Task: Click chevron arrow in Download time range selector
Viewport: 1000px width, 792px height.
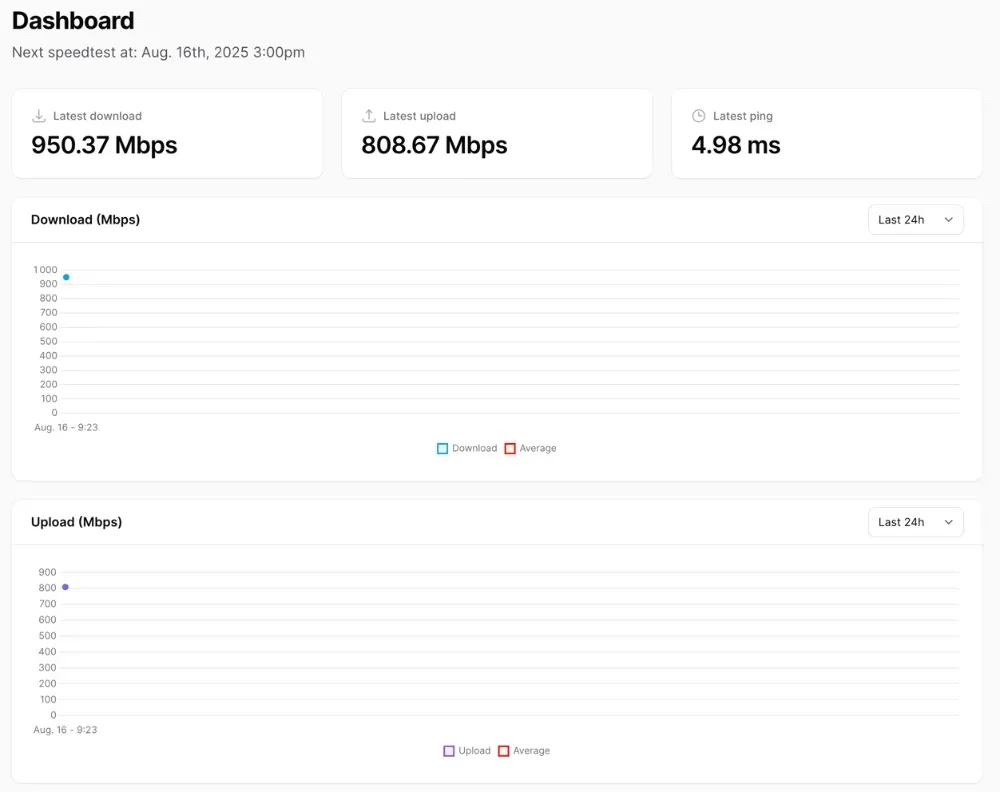Action: [x=948, y=220]
